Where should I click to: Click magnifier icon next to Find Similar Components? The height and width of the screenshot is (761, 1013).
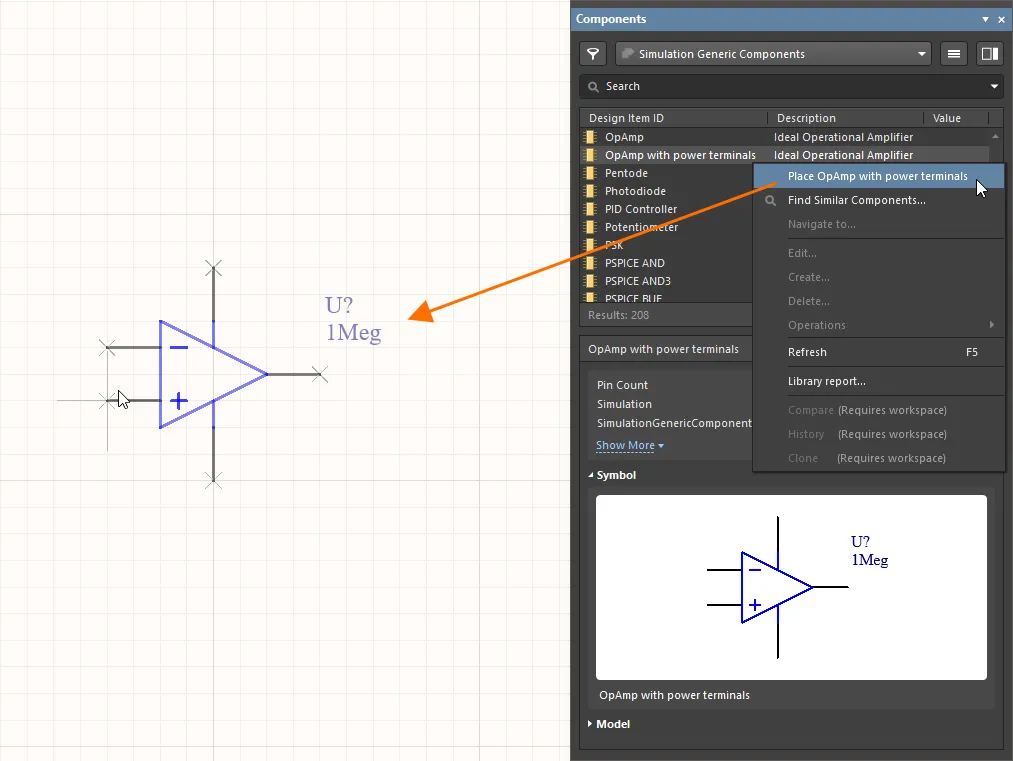pyautogui.click(x=771, y=200)
